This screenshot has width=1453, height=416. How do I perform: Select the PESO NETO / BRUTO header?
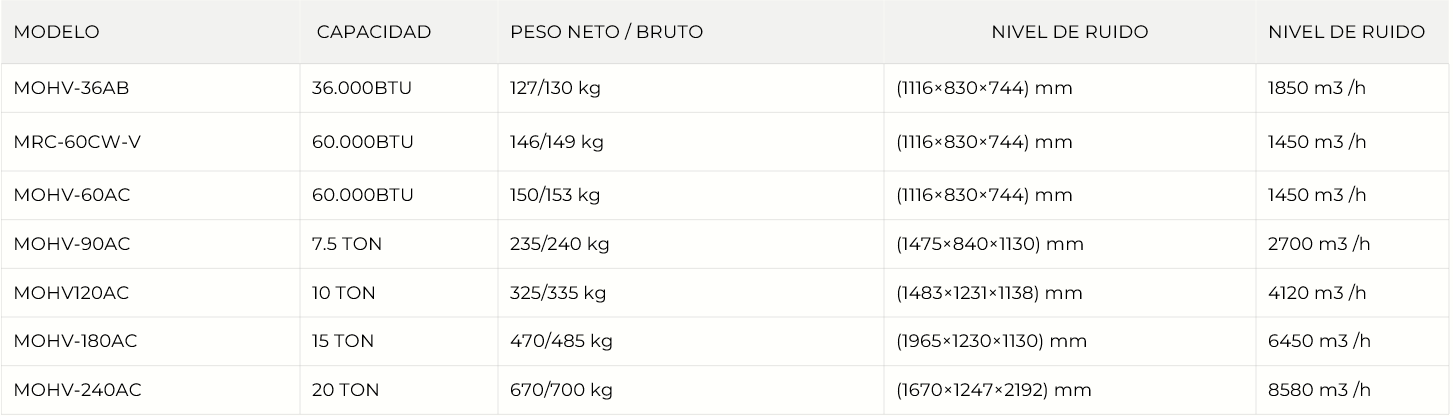pyautogui.click(x=606, y=32)
